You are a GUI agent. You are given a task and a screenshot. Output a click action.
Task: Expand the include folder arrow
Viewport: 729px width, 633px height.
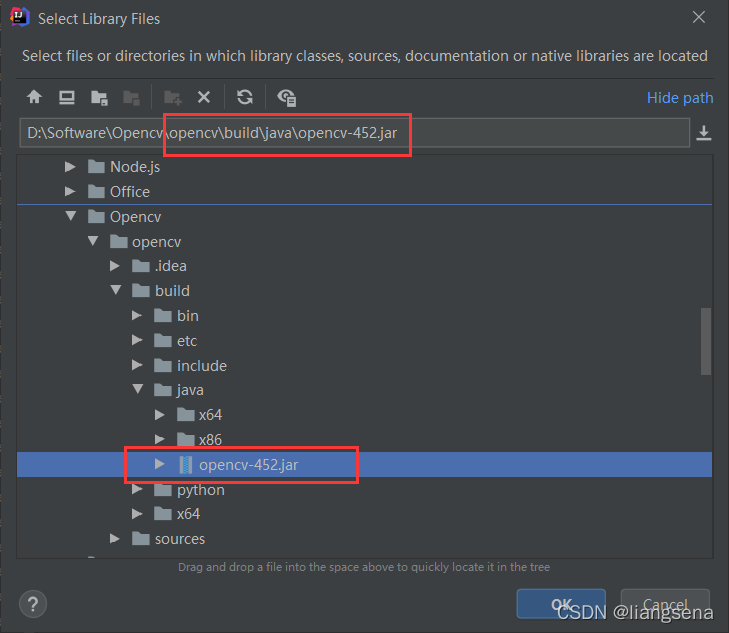[137, 365]
